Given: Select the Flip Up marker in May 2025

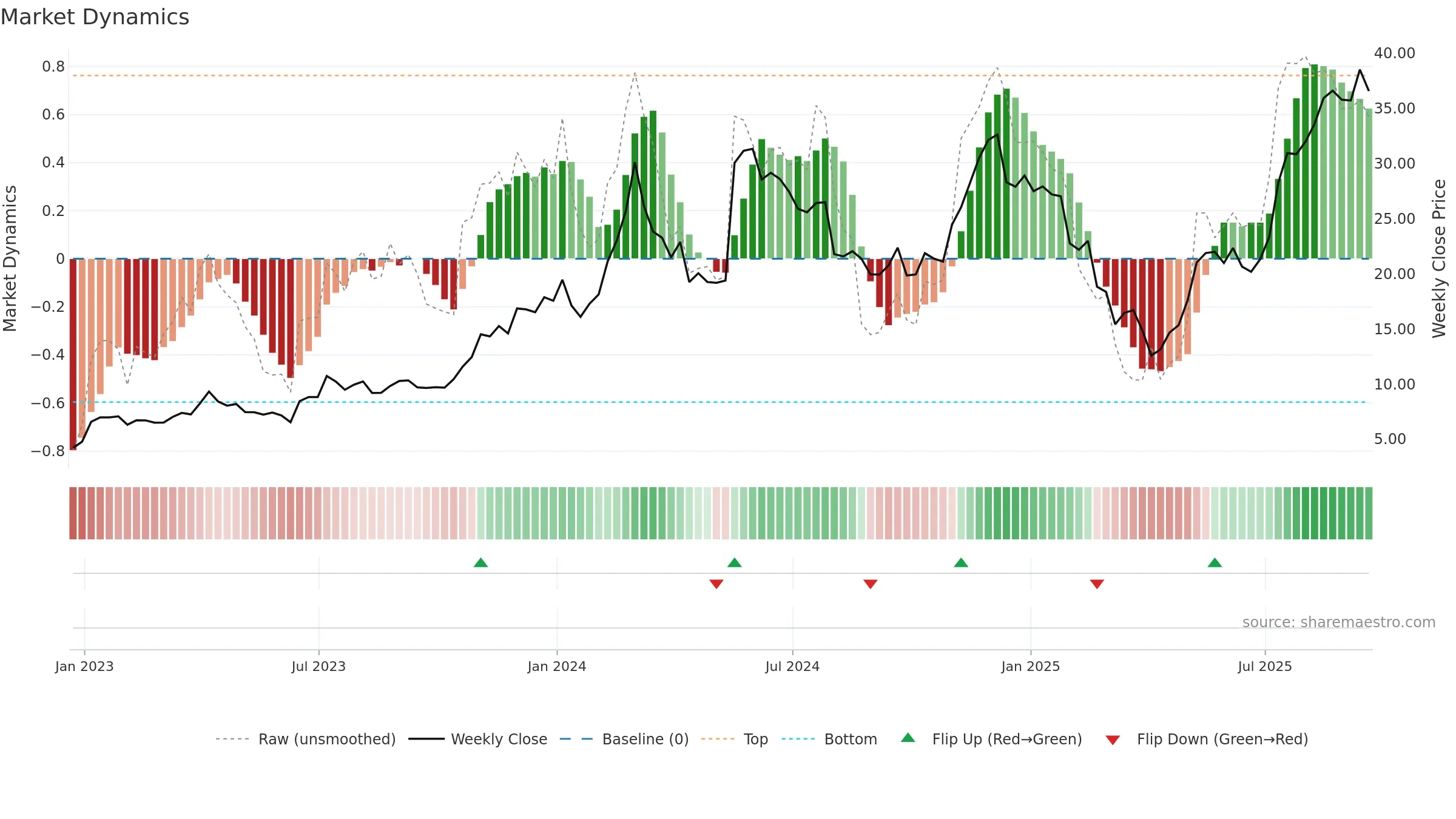Looking at the screenshot, I should click(x=1215, y=562).
